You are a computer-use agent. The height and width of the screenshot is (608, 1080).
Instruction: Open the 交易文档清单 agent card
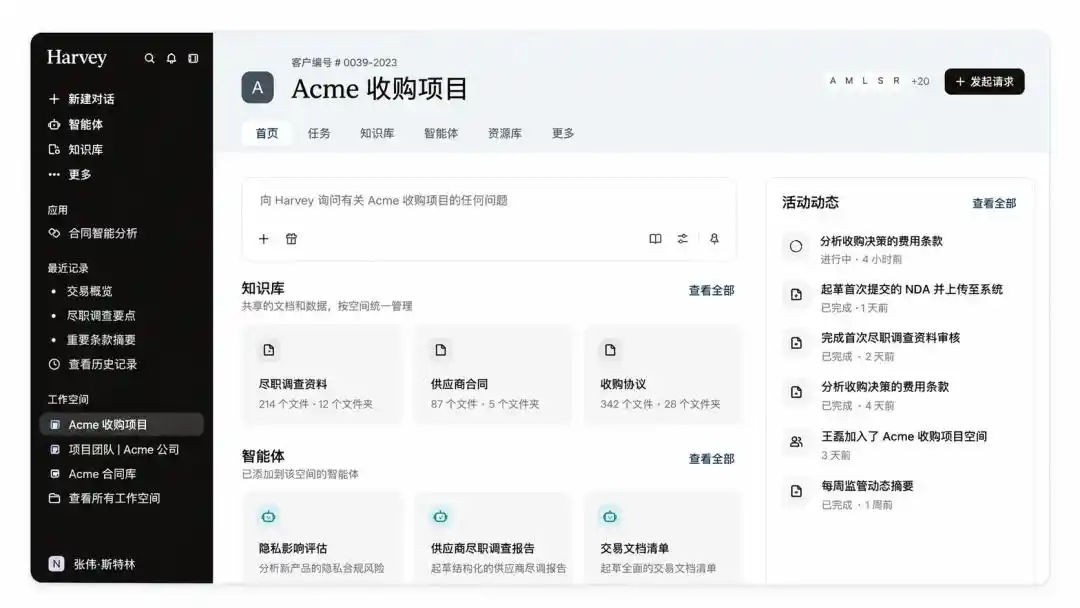pyautogui.click(x=663, y=539)
